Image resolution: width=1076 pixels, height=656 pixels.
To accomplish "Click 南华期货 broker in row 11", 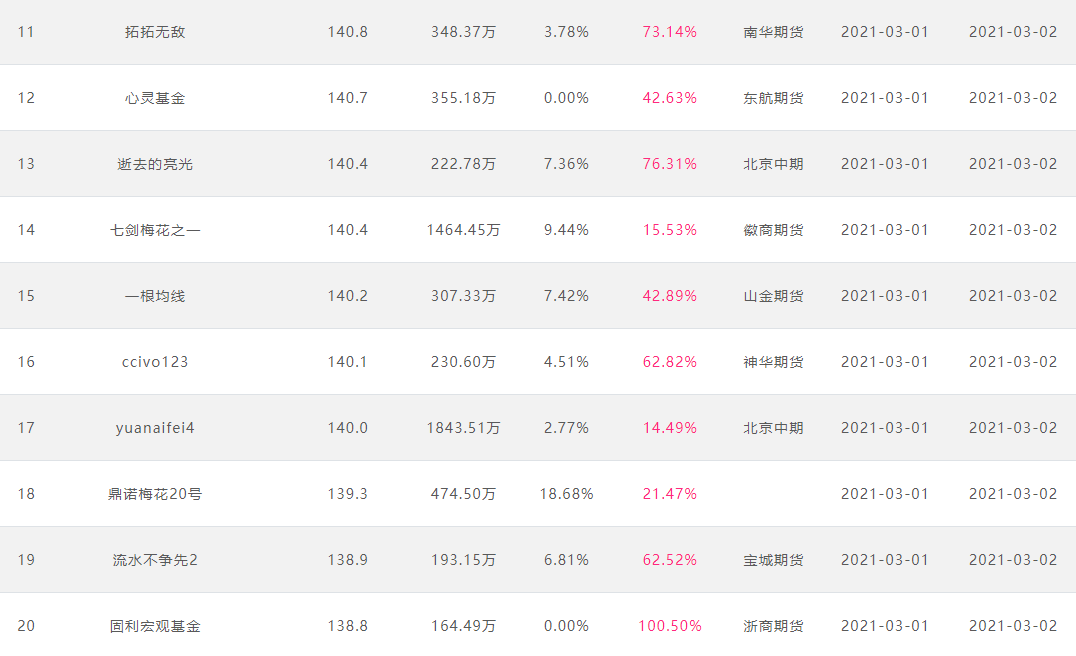I will click(x=773, y=32).
